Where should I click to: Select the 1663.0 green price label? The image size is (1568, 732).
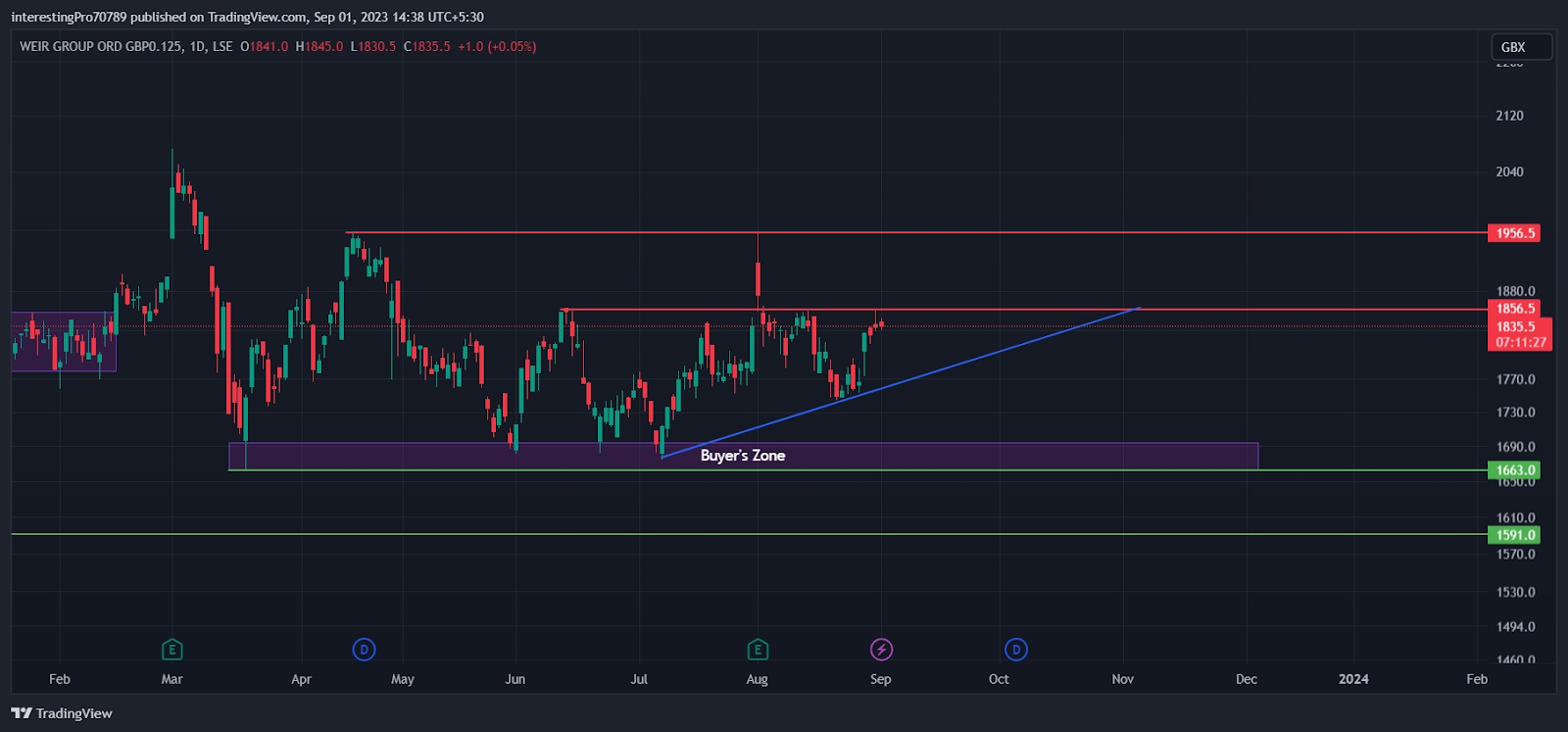coord(1514,470)
